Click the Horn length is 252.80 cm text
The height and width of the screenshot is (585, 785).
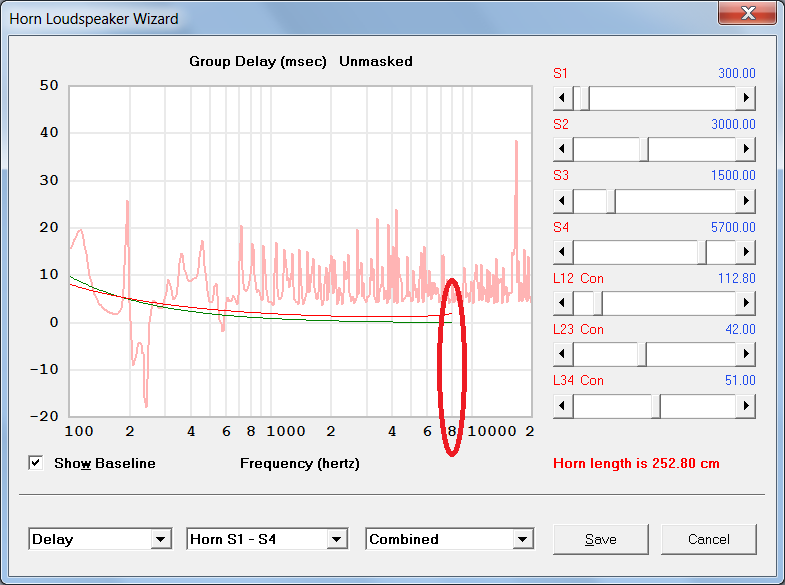pyautogui.click(x=636, y=463)
